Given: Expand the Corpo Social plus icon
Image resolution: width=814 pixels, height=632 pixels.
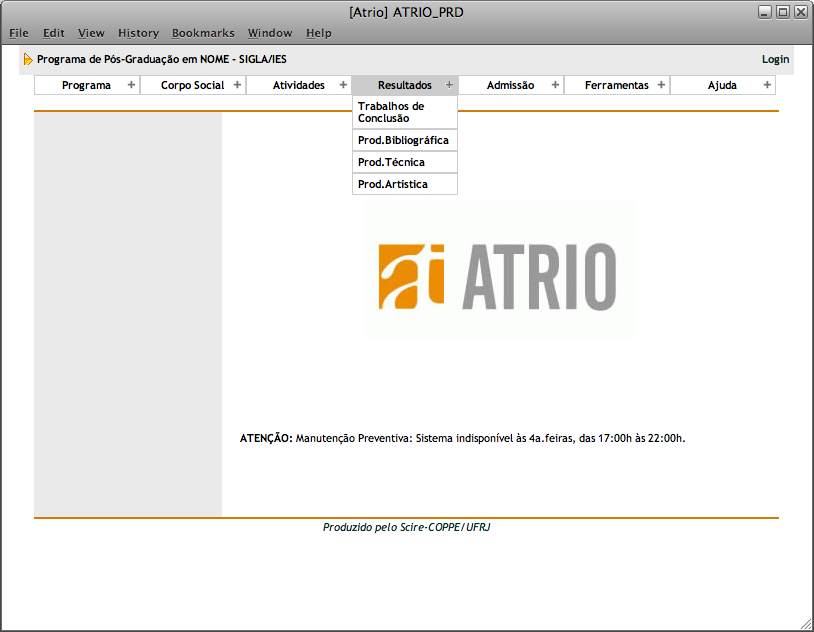Looking at the screenshot, I should tap(237, 85).
